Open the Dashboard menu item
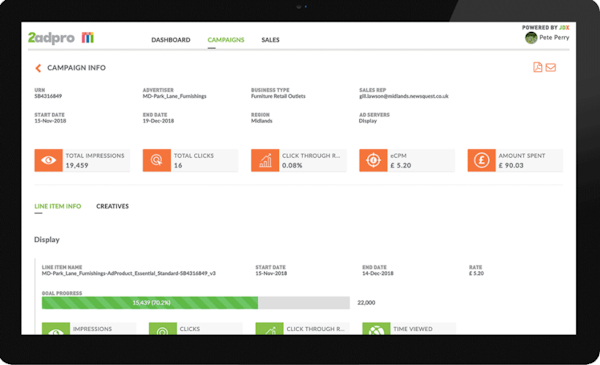 (x=171, y=40)
